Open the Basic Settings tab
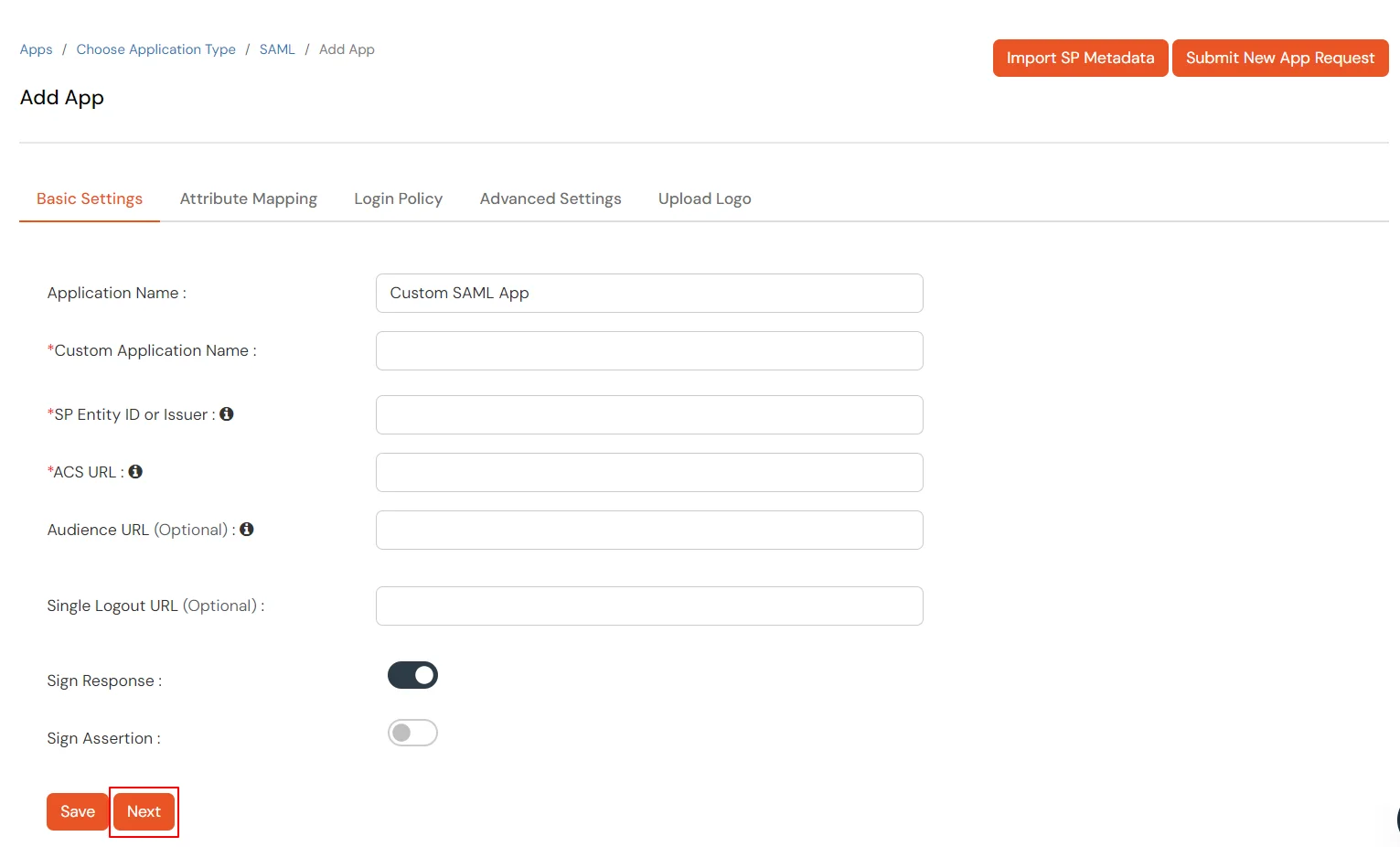1400x847 pixels. [x=89, y=198]
